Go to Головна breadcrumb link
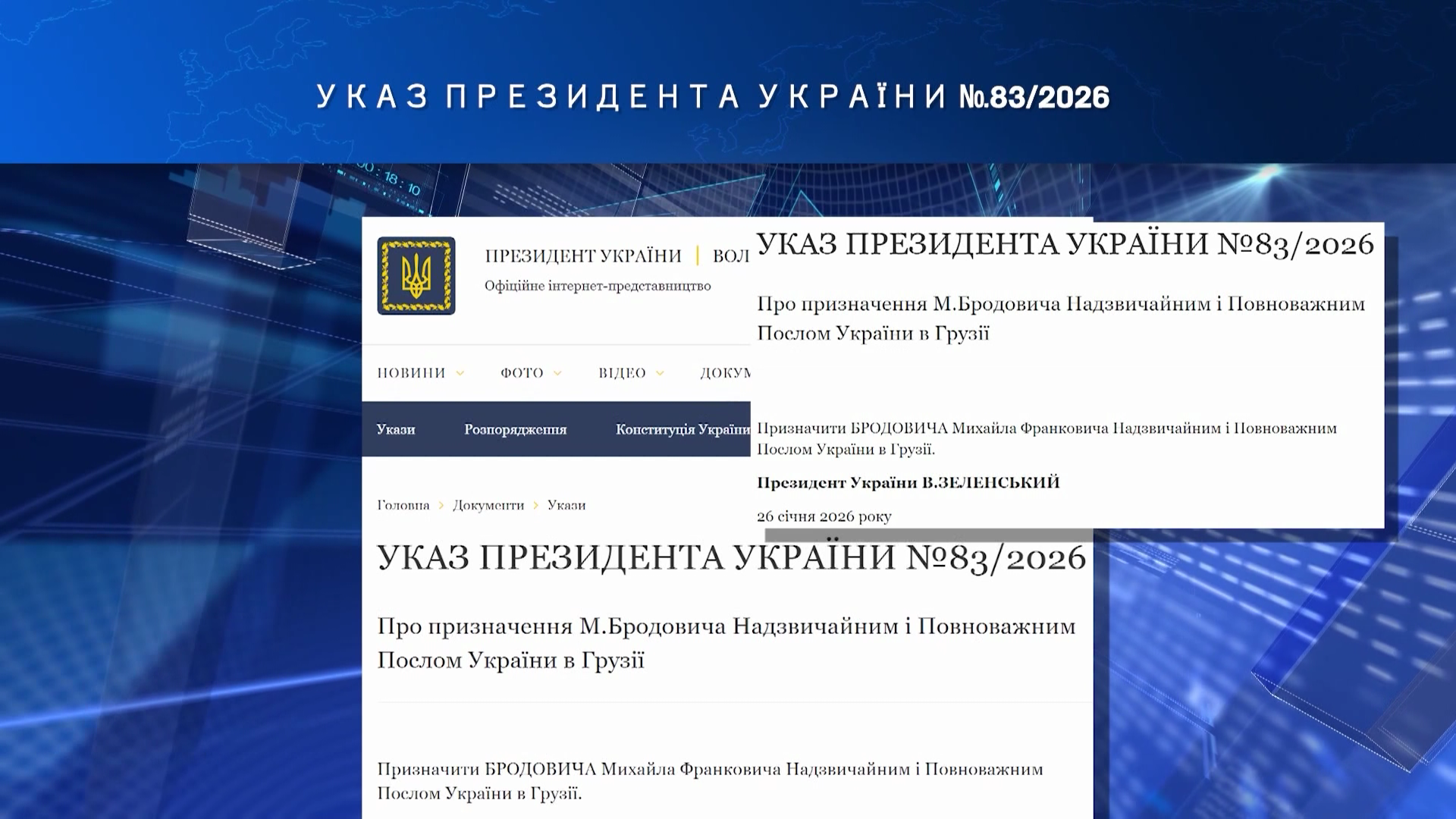Viewport: 1456px width, 819px height. pyautogui.click(x=403, y=505)
